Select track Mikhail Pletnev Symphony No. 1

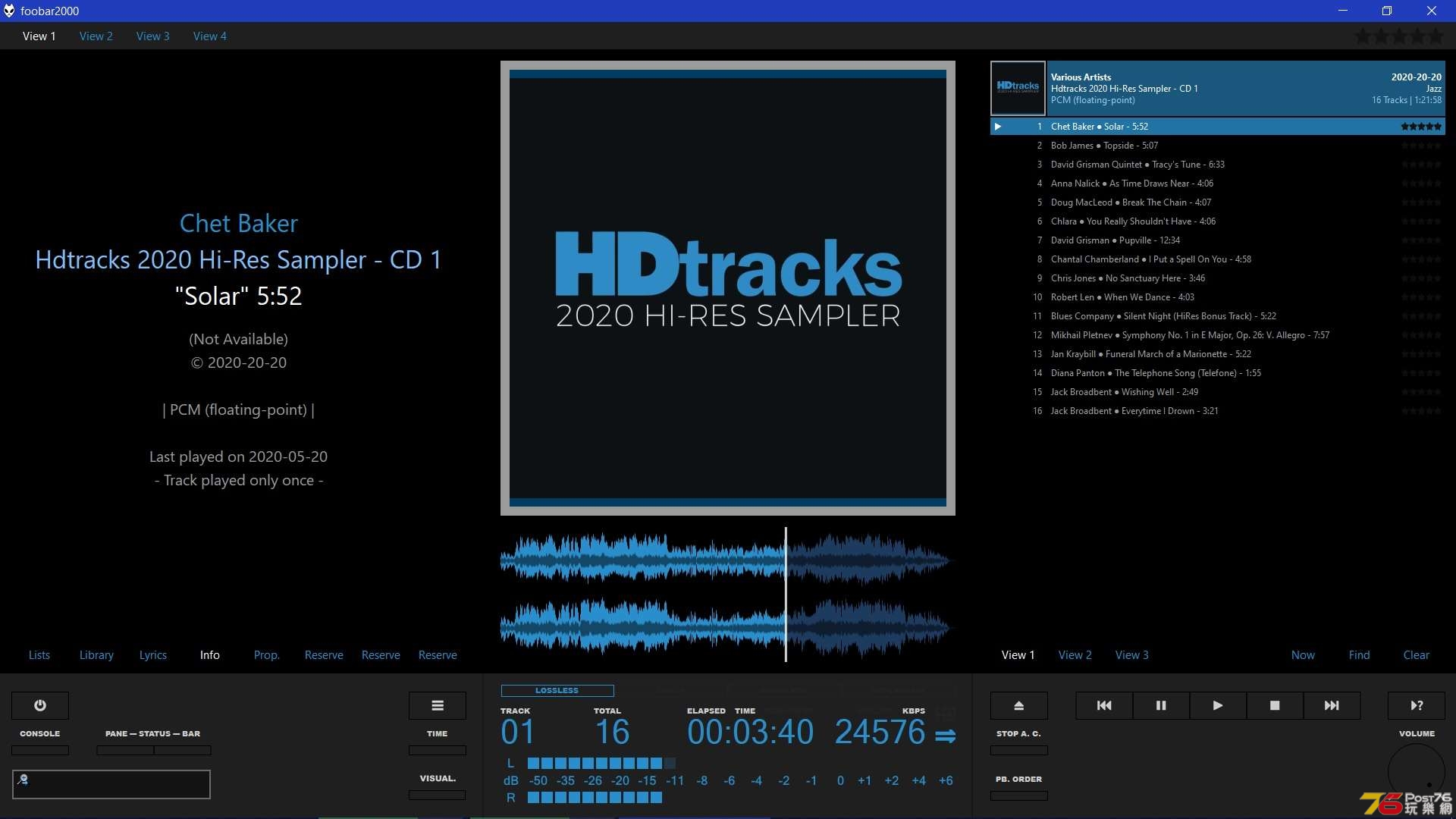(x=1218, y=335)
